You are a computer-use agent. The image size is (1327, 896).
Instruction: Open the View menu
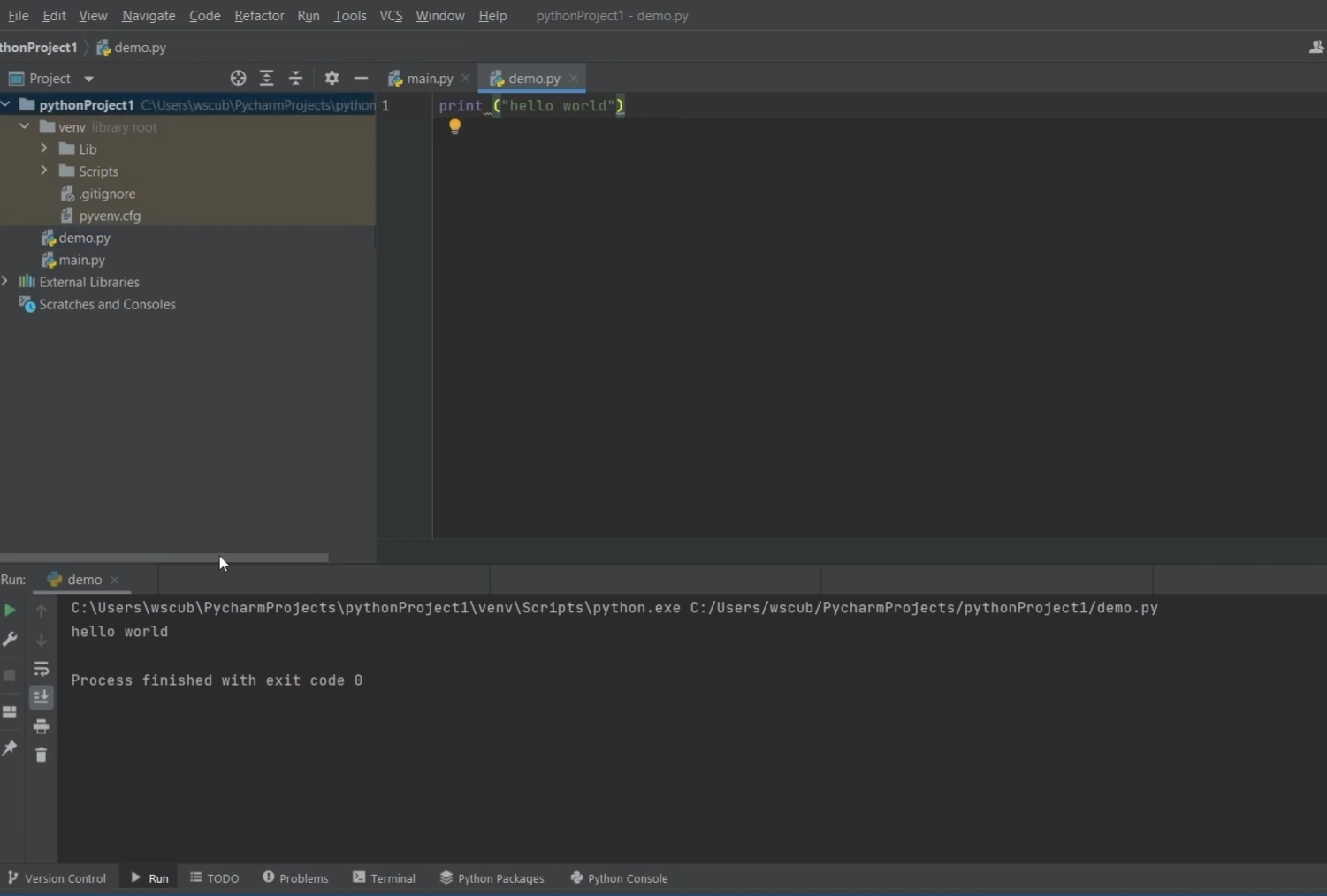tap(93, 16)
